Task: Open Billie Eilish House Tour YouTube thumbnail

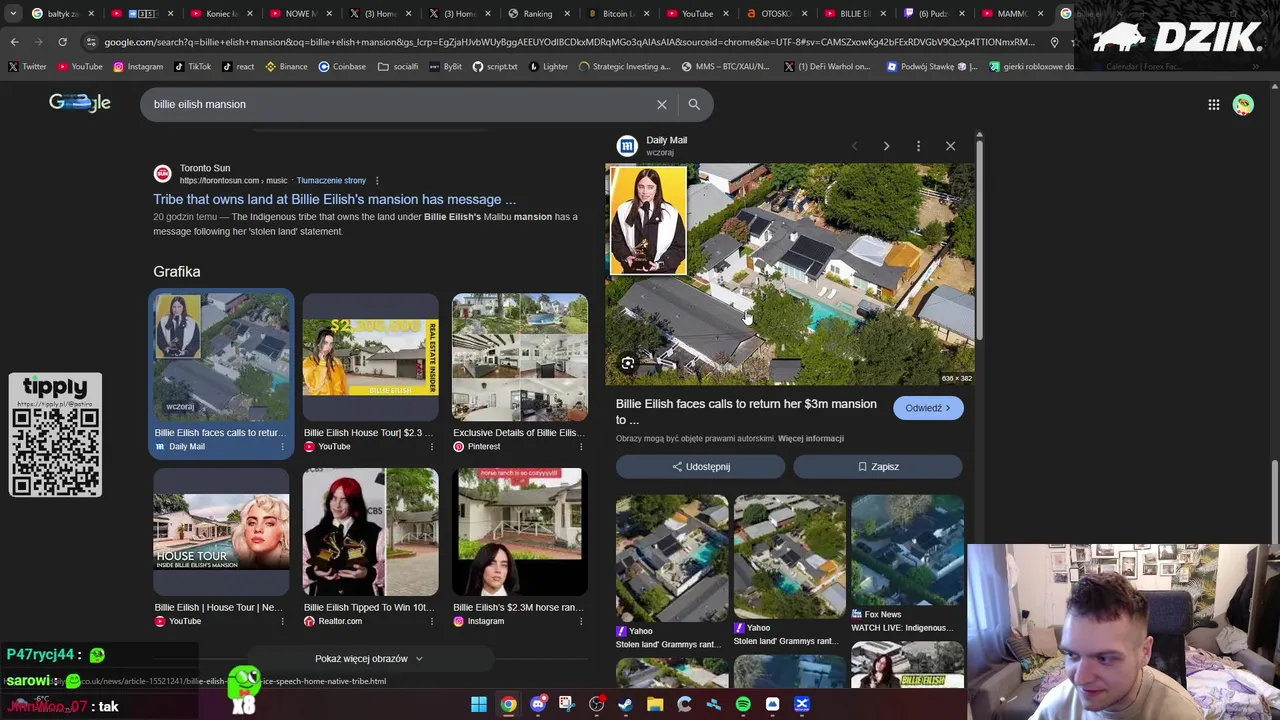Action: click(x=370, y=357)
